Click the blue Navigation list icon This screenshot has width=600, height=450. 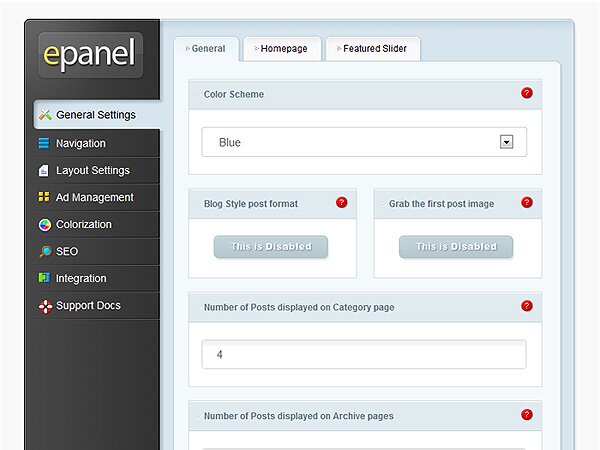[x=44, y=143]
